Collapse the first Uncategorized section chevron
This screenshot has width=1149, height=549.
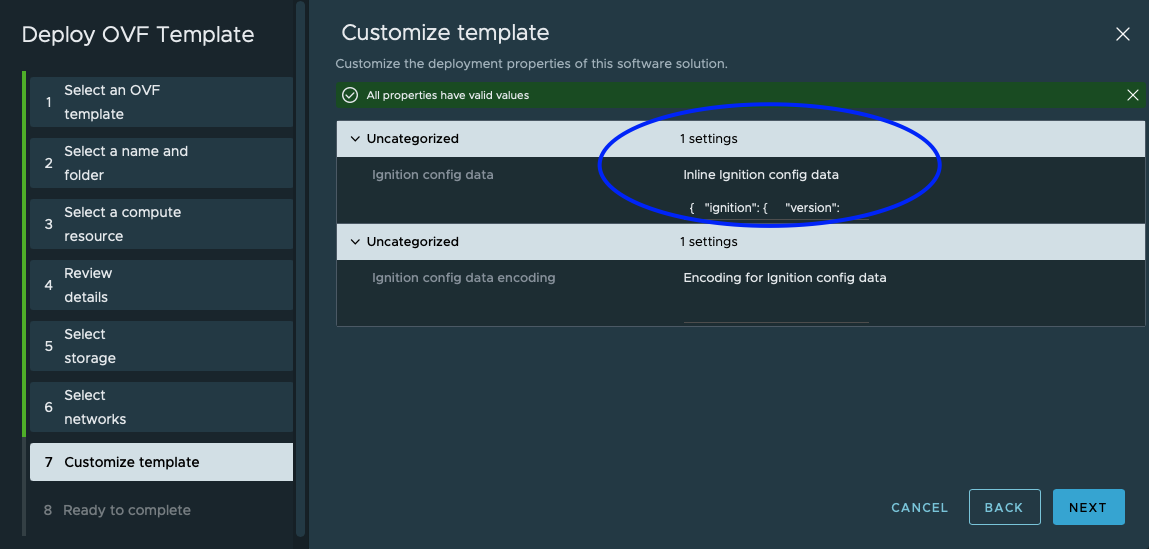(355, 139)
